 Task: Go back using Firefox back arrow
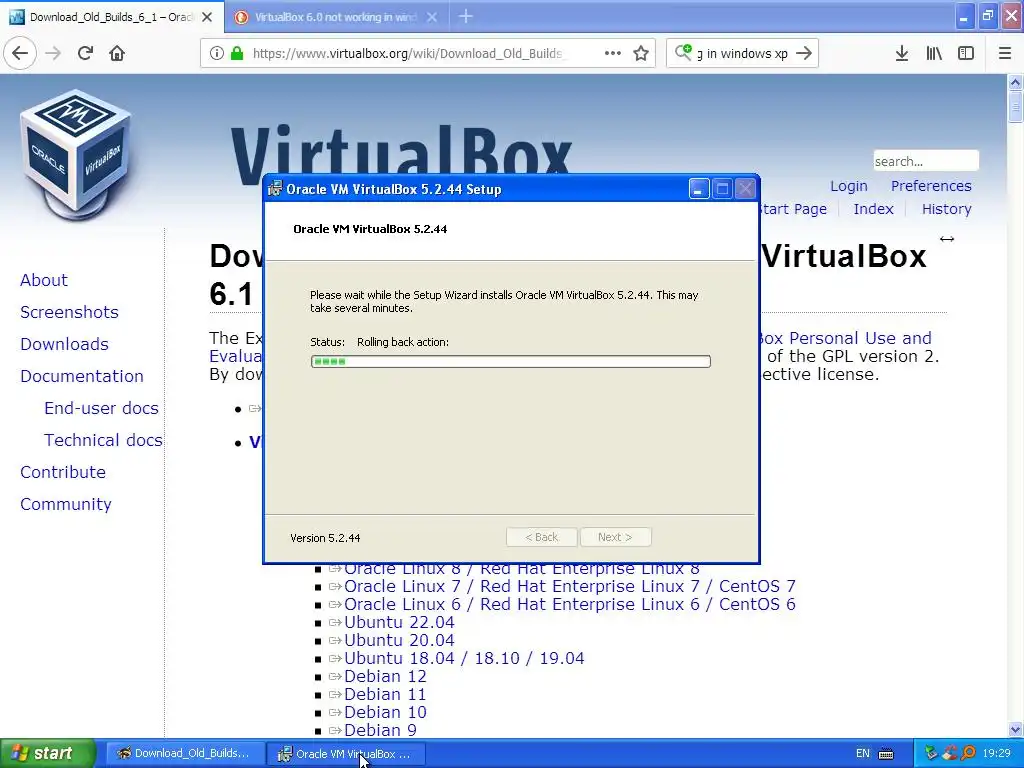pos(20,53)
